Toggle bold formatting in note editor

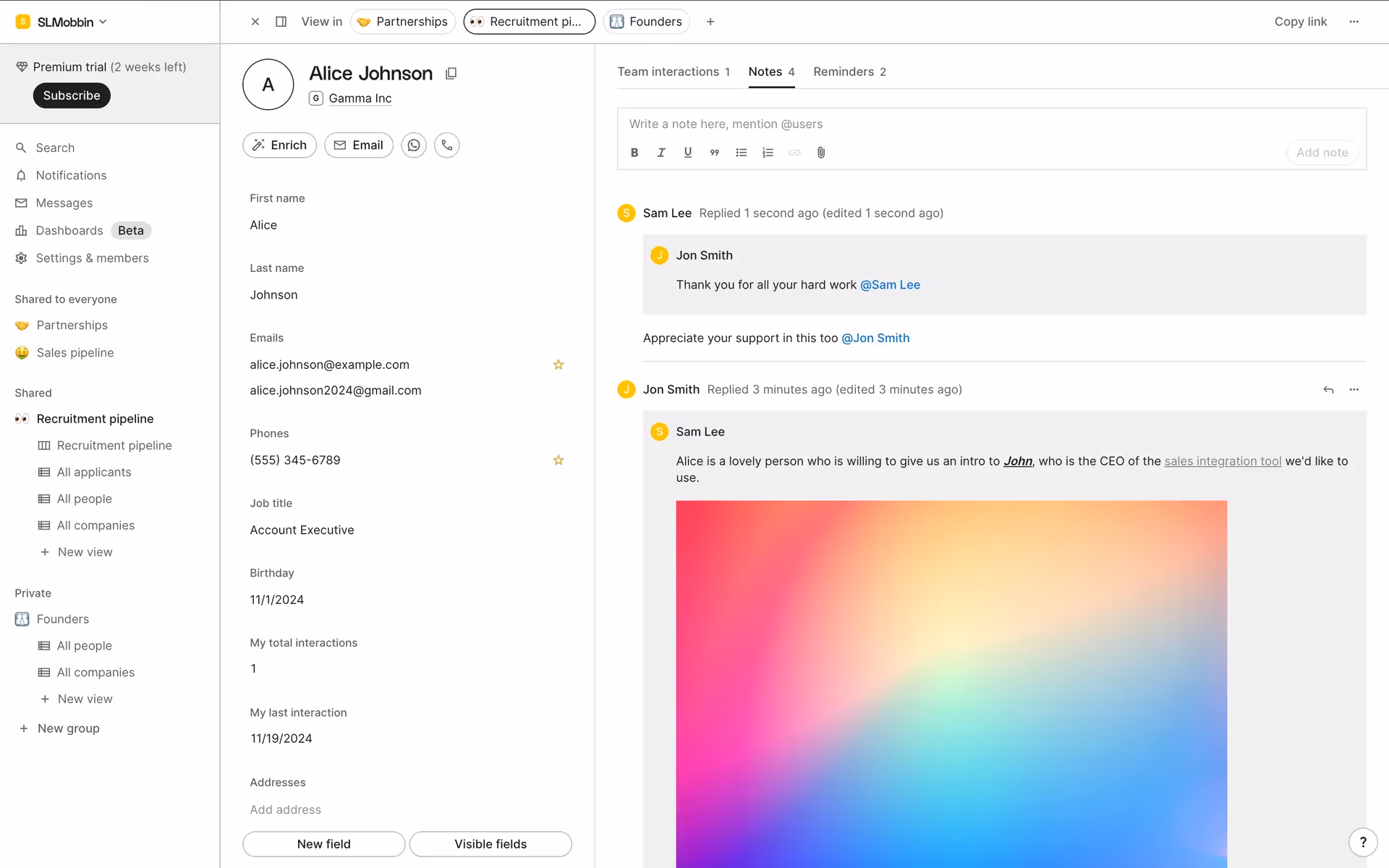[634, 153]
